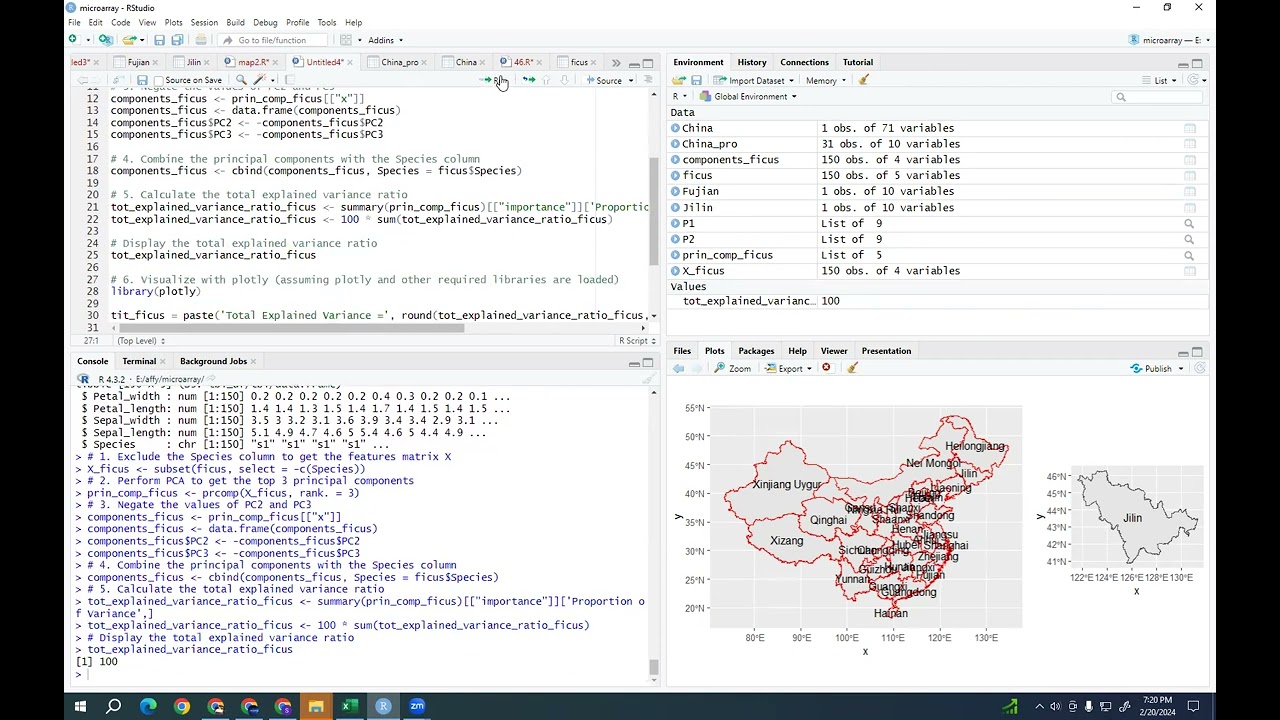Open the Session menu
The height and width of the screenshot is (720, 1280).
pyautogui.click(x=204, y=22)
